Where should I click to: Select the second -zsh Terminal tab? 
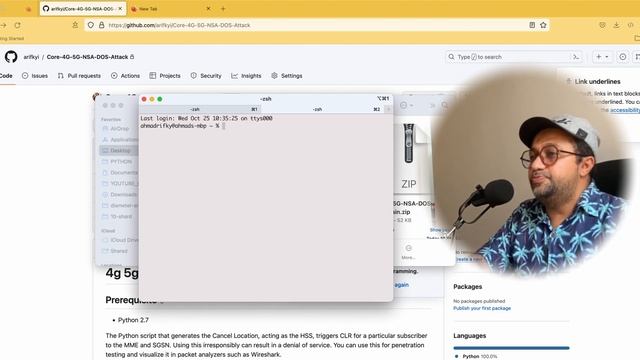(322, 109)
